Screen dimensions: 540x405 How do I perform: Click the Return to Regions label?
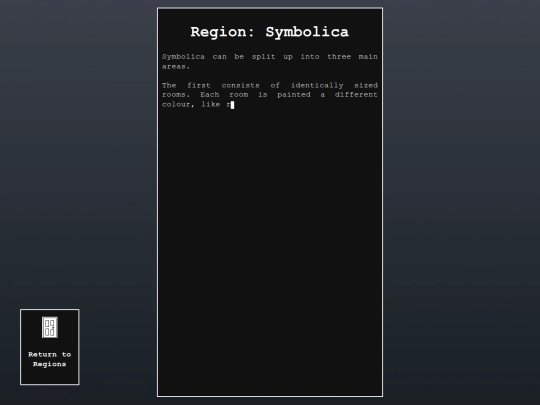50,359
